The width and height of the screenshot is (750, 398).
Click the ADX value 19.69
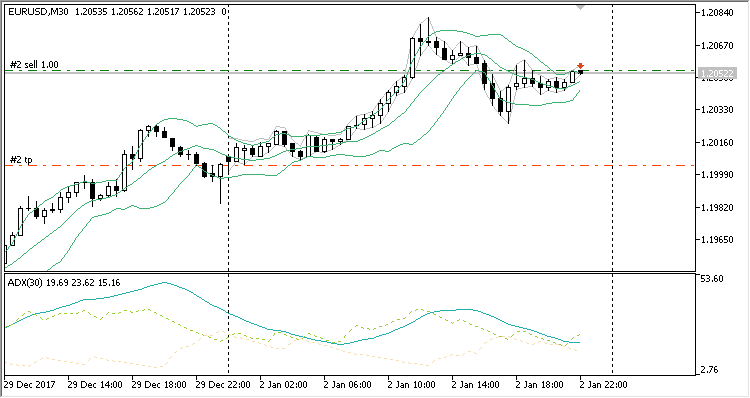tap(57, 283)
